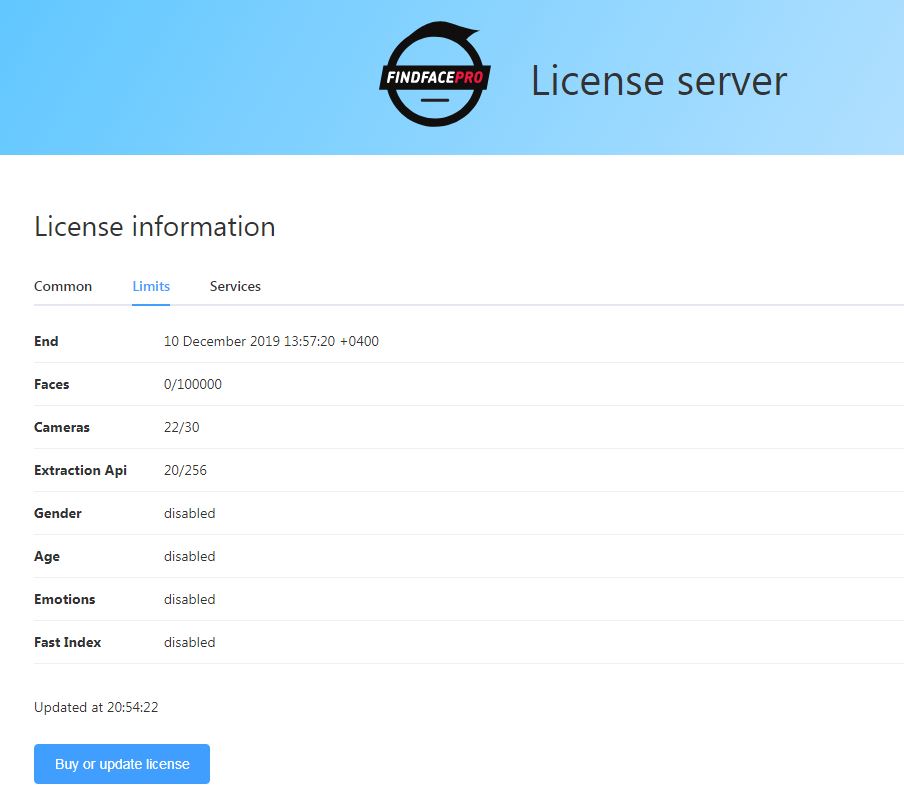904x803 pixels.
Task: Select the Fast Index disabled value
Action: click(190, 642)
